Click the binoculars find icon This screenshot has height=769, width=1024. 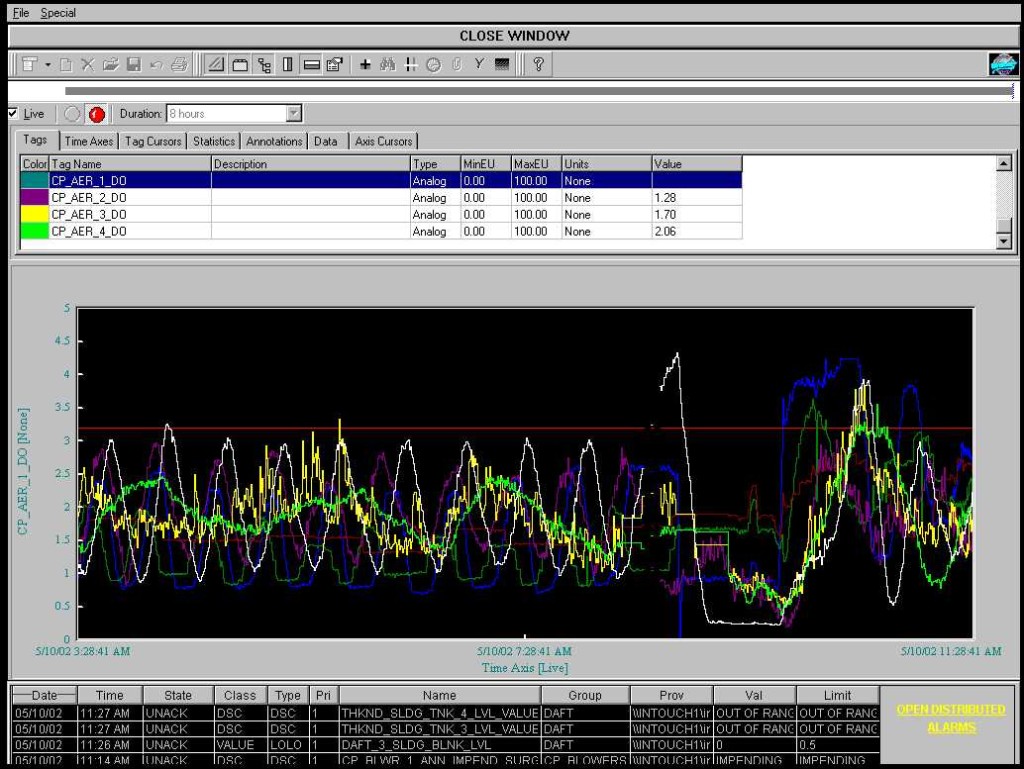coord(388,65)
